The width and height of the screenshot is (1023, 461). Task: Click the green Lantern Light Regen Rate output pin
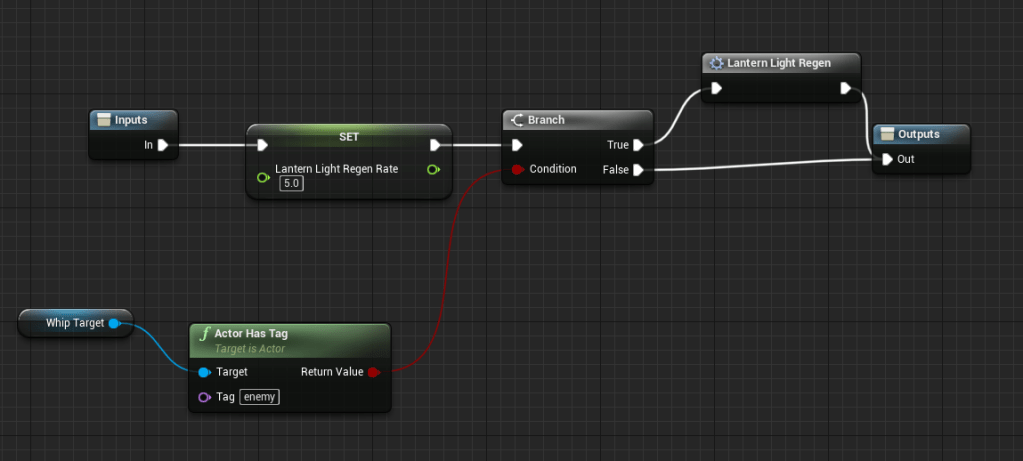(x=432, y=170)
